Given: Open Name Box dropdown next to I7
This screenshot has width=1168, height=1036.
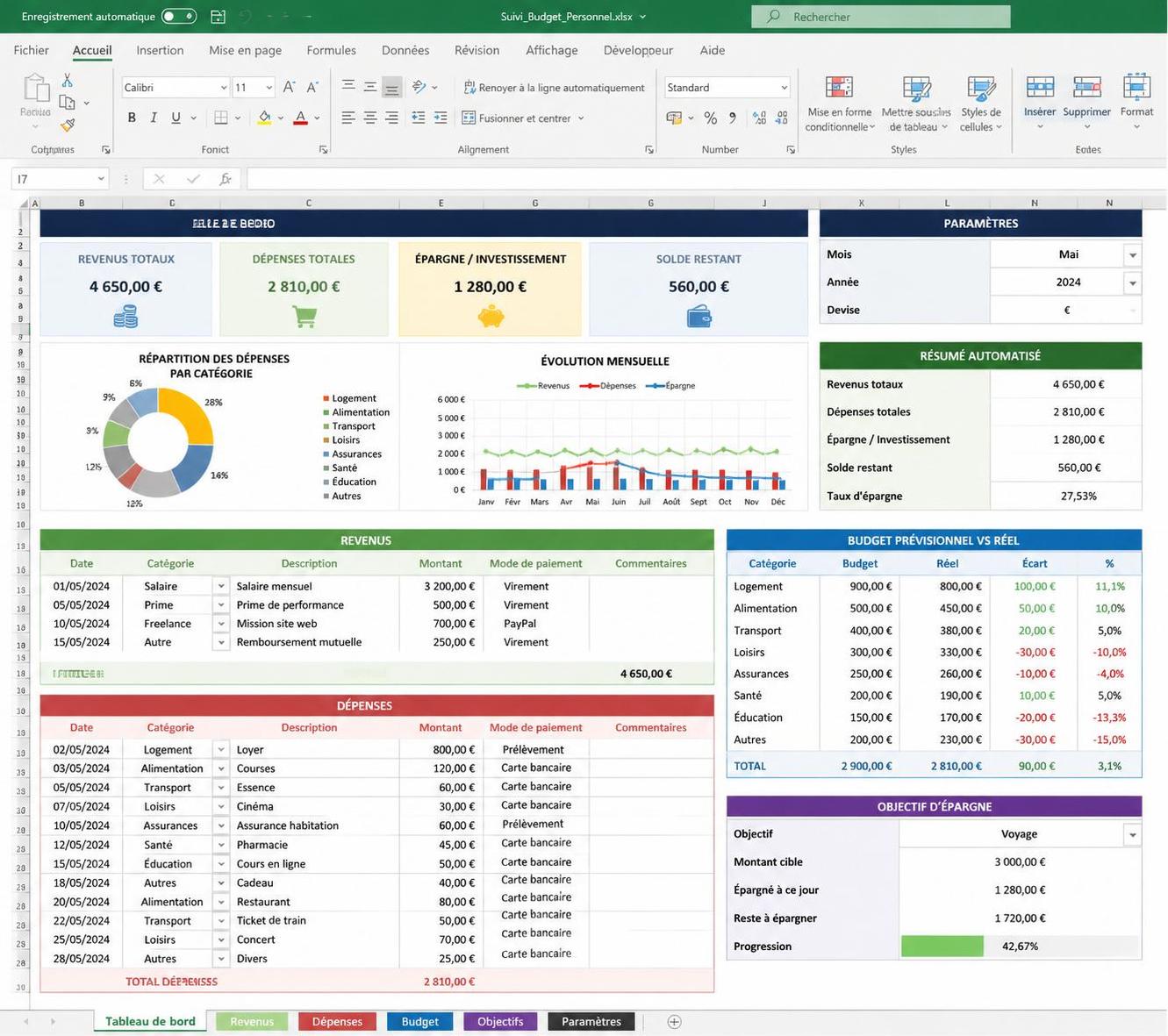Looking at the screenshot, I should click(x=101, y=179).
